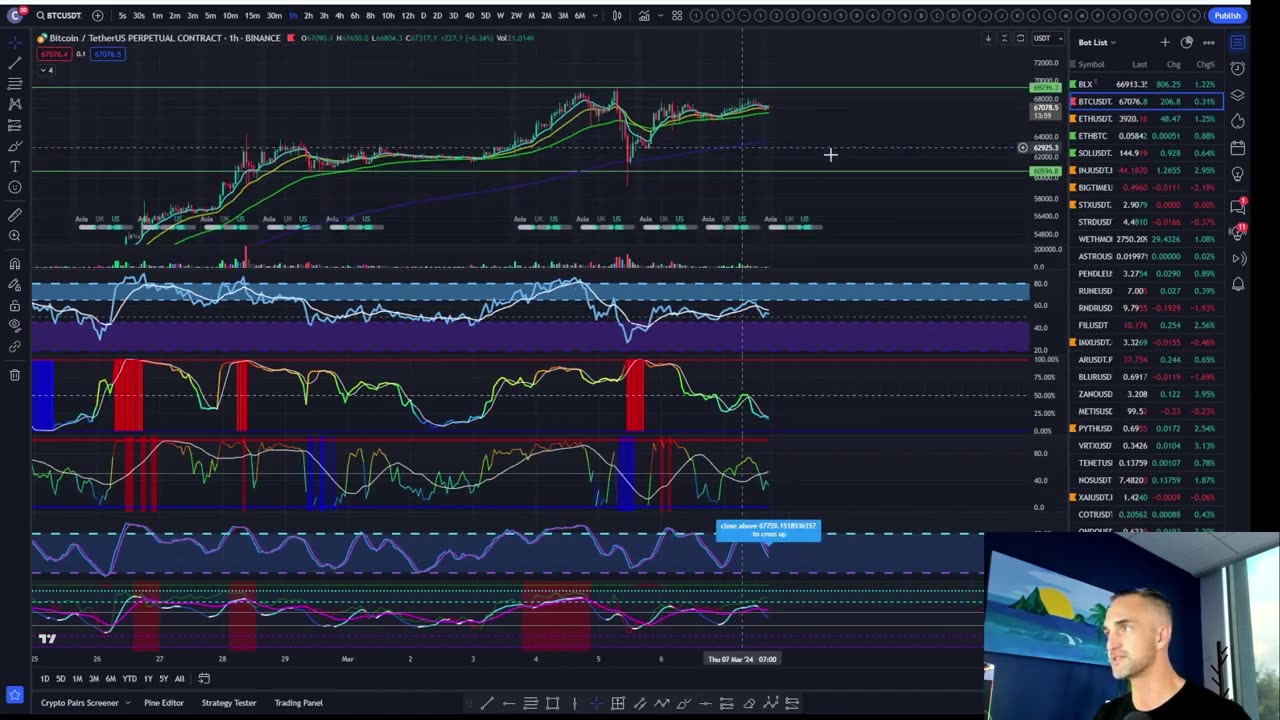Open the Pine Editor tab

164,703
